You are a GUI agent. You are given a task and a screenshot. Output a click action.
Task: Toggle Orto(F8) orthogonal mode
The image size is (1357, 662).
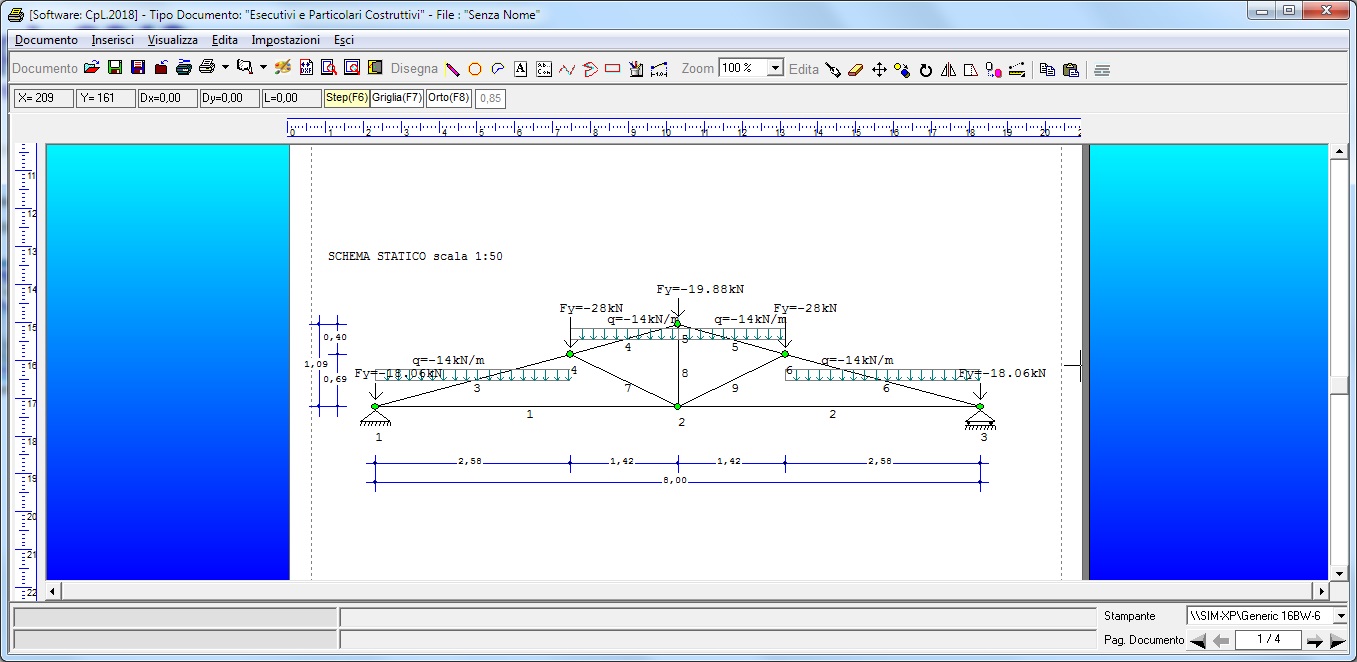[x=449, y=98]
